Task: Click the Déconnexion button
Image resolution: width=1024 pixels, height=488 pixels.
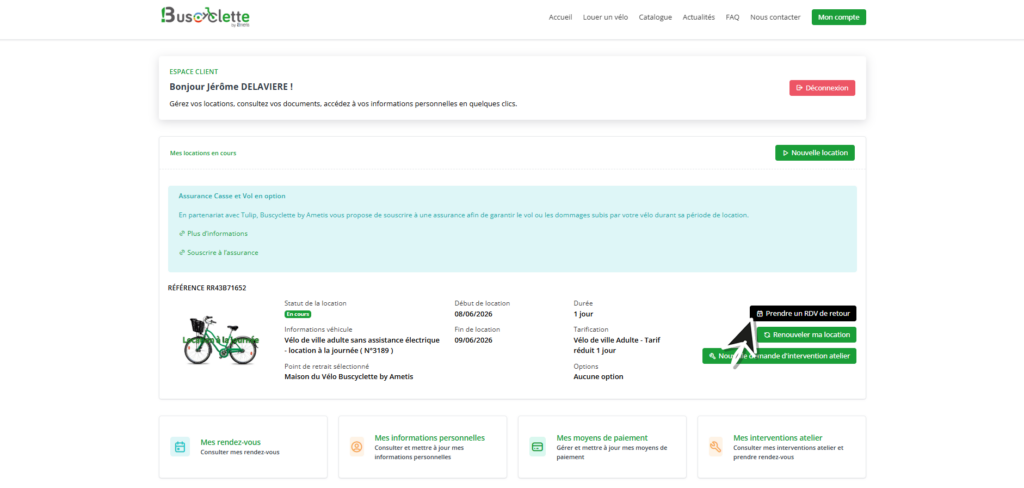Action: pos(822,88)
